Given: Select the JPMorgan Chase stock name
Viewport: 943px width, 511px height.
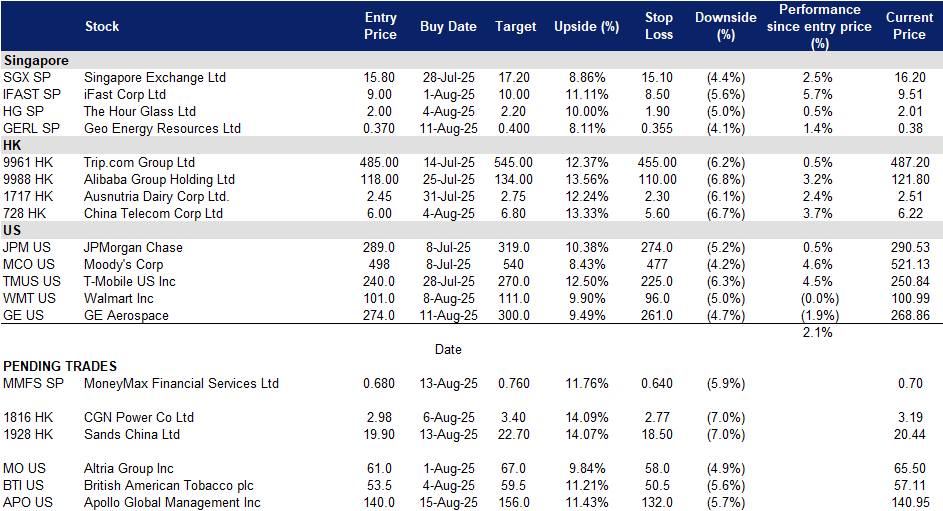Looking at the screenshot, I should (133, 248).
